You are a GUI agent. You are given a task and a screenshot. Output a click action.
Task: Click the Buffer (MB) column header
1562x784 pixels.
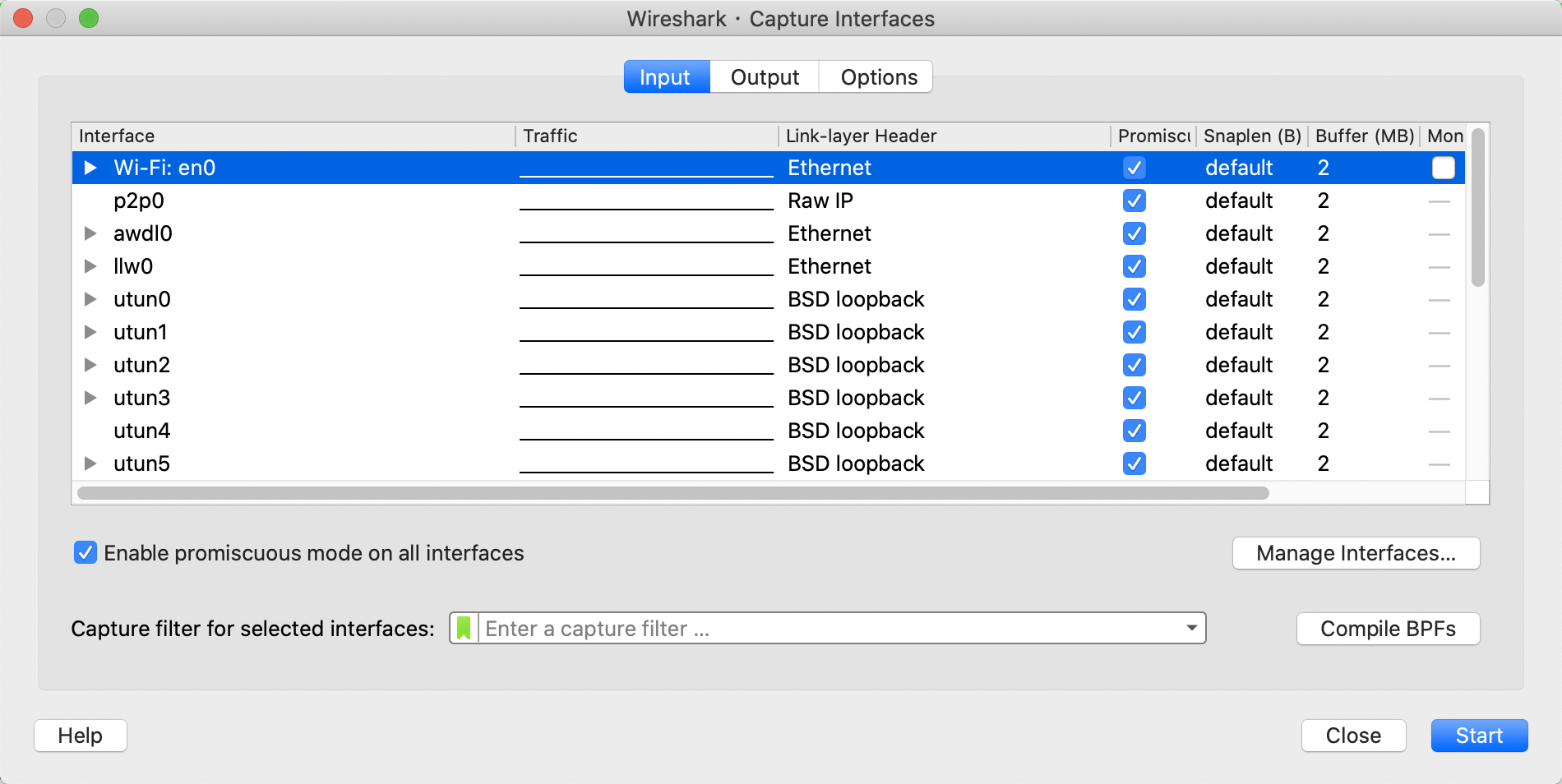(x=1365, y=136)
